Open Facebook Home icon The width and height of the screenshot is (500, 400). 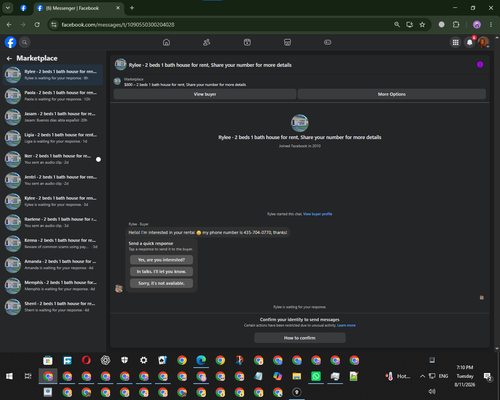(x=166, y=42)
